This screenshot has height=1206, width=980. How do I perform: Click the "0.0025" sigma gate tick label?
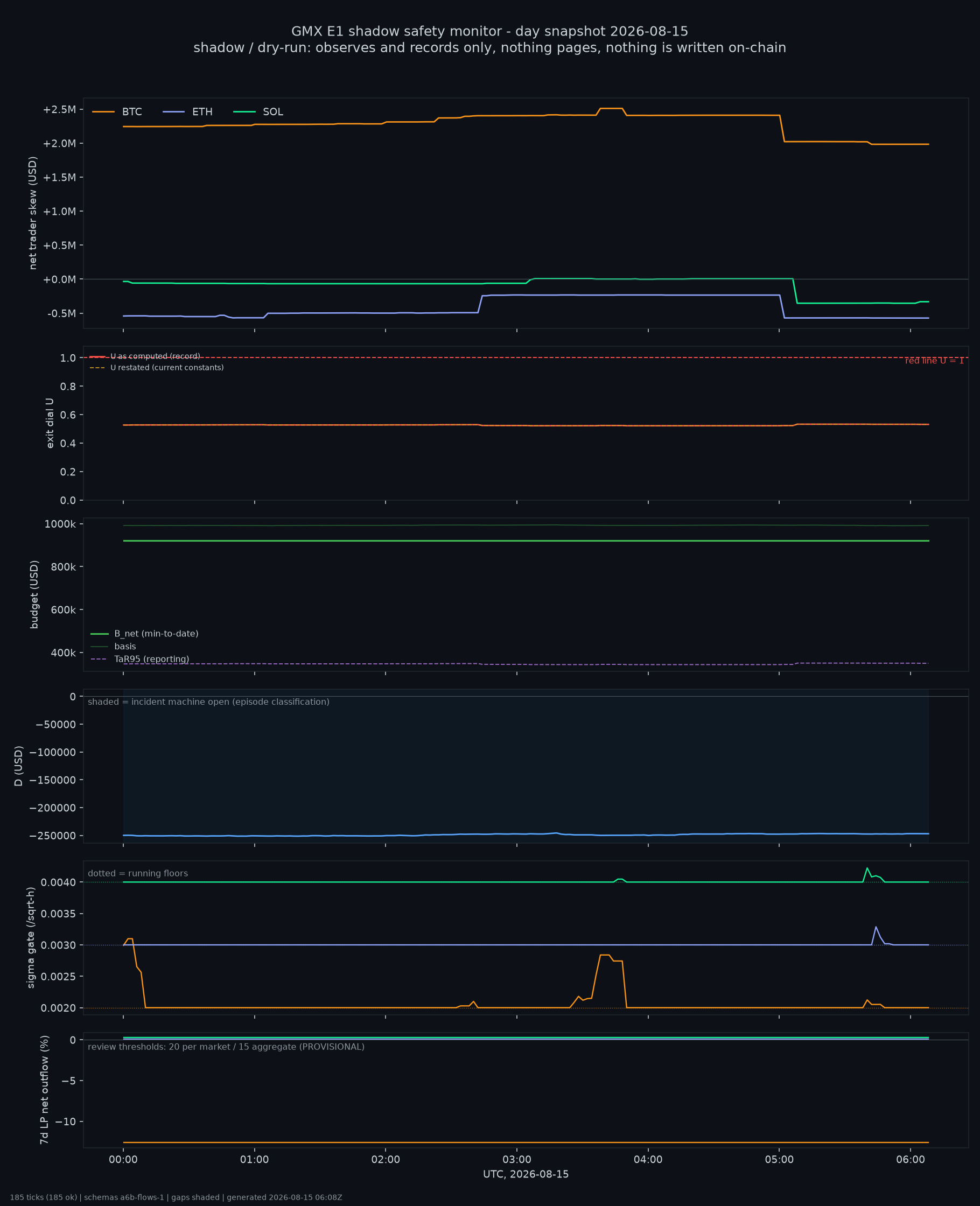[x=59, y=976]
